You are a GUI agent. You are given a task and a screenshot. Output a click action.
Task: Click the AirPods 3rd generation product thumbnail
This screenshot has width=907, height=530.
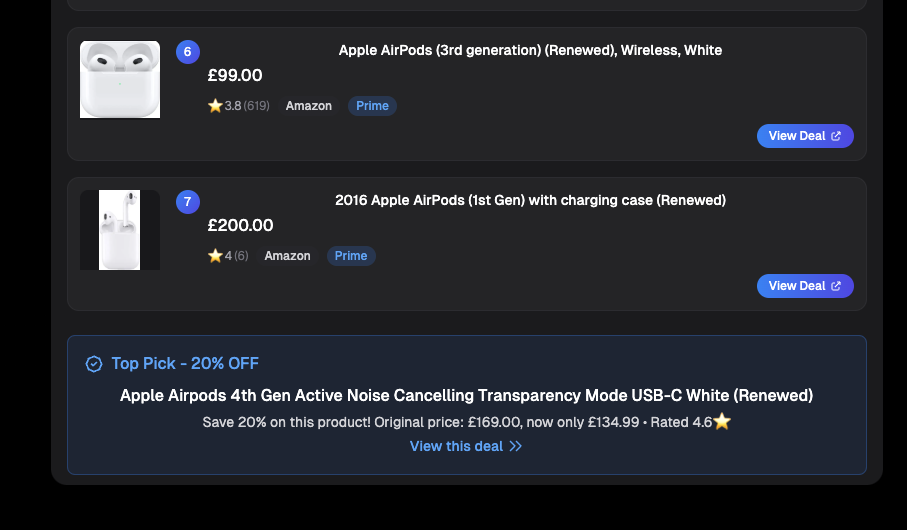click(120, 79)
